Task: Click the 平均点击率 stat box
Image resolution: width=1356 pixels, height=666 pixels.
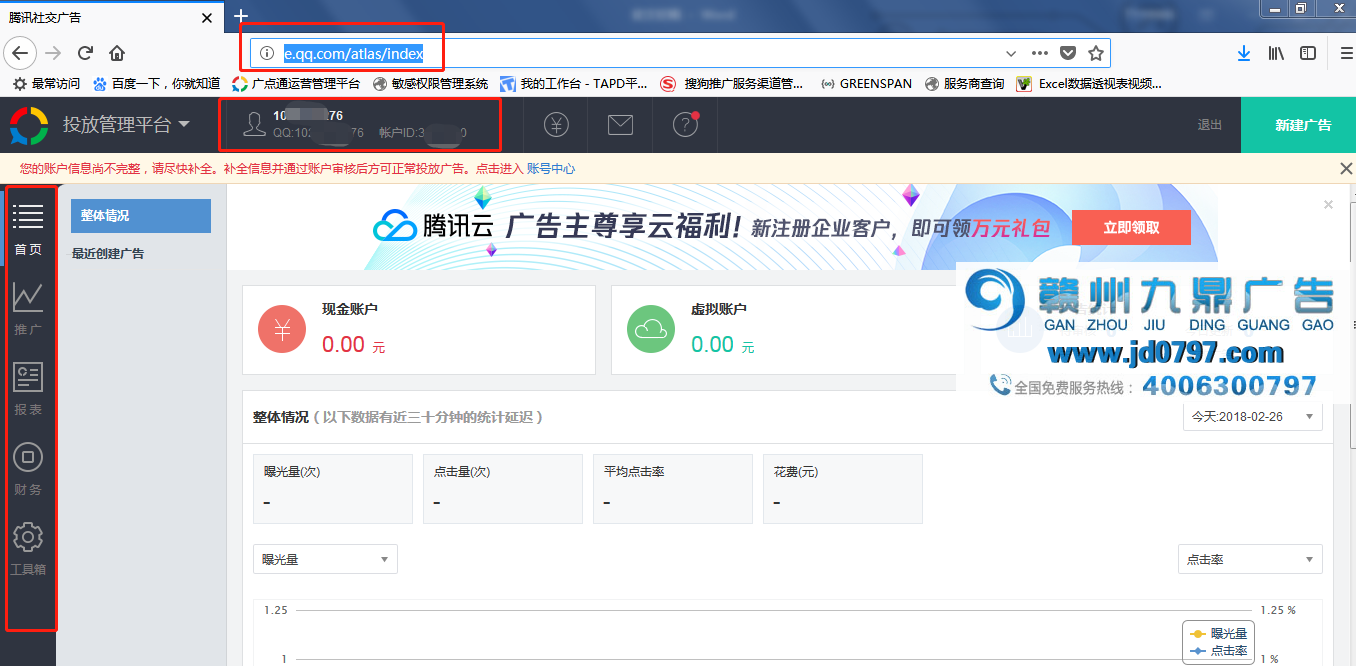Action: point(673,489)
